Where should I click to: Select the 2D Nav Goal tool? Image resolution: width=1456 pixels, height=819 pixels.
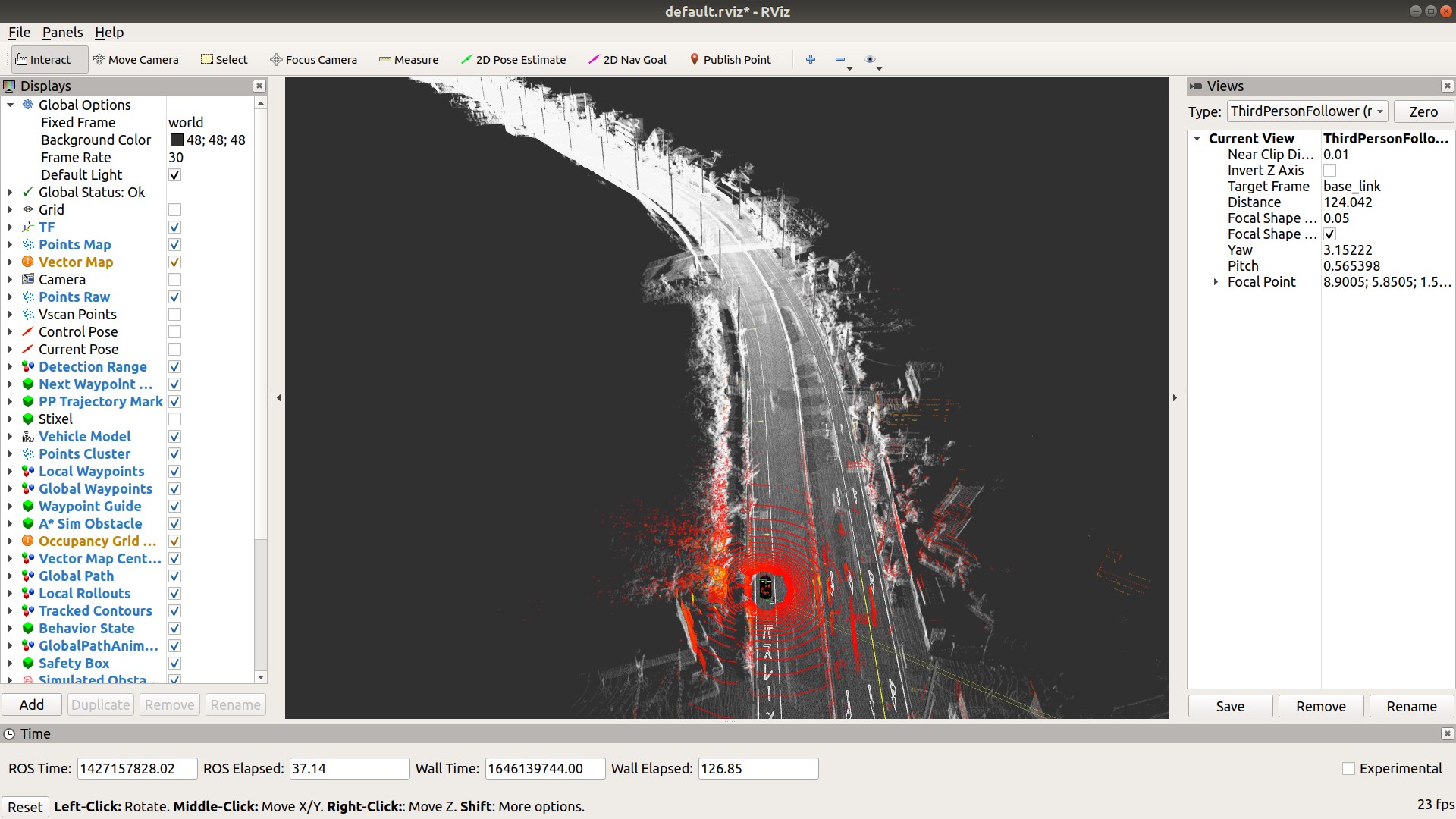(x=627, y=59)
